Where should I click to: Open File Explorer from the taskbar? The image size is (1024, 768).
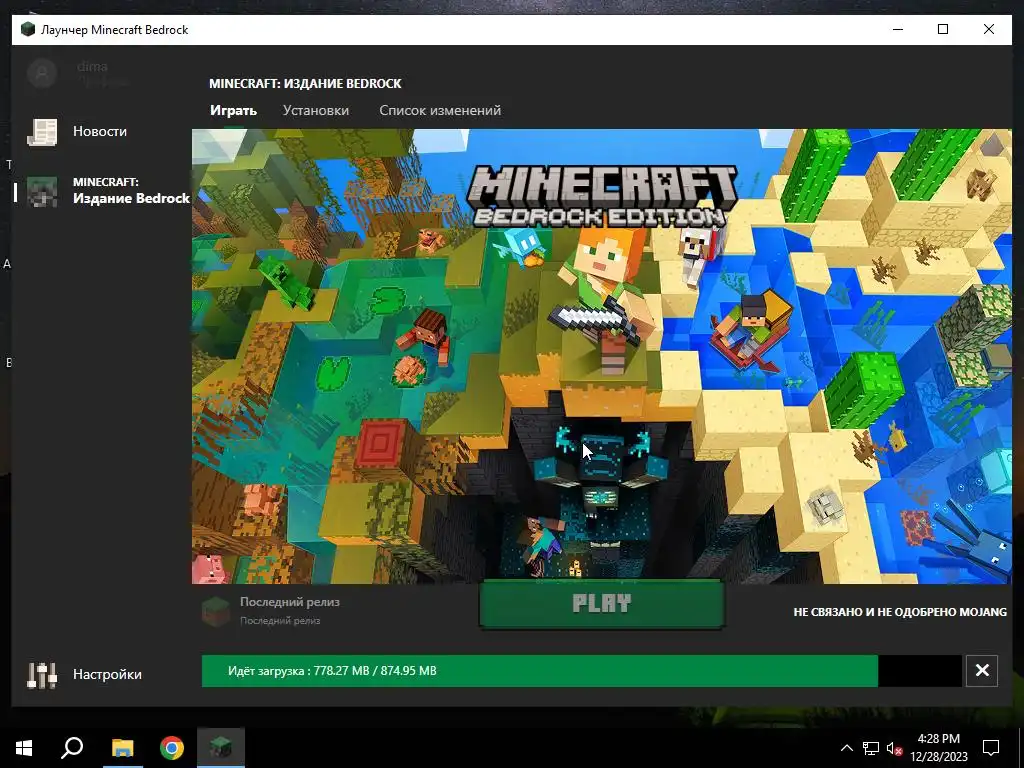coord(122,748)
